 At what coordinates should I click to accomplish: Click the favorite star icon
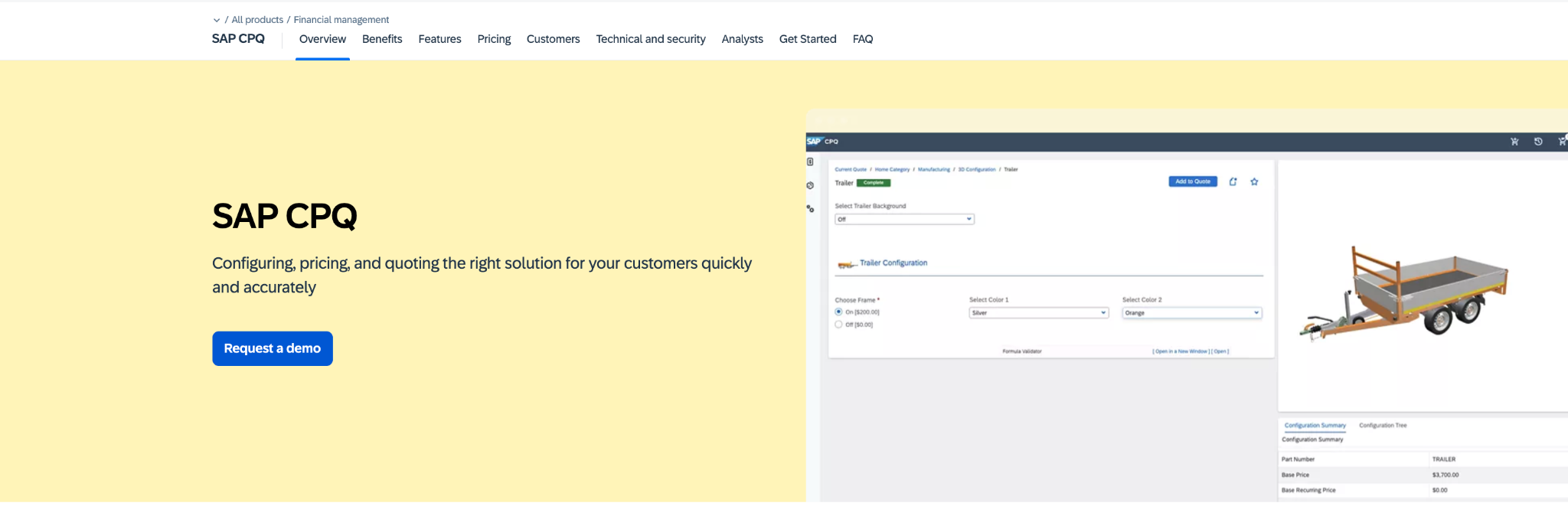click(1254, 181)
